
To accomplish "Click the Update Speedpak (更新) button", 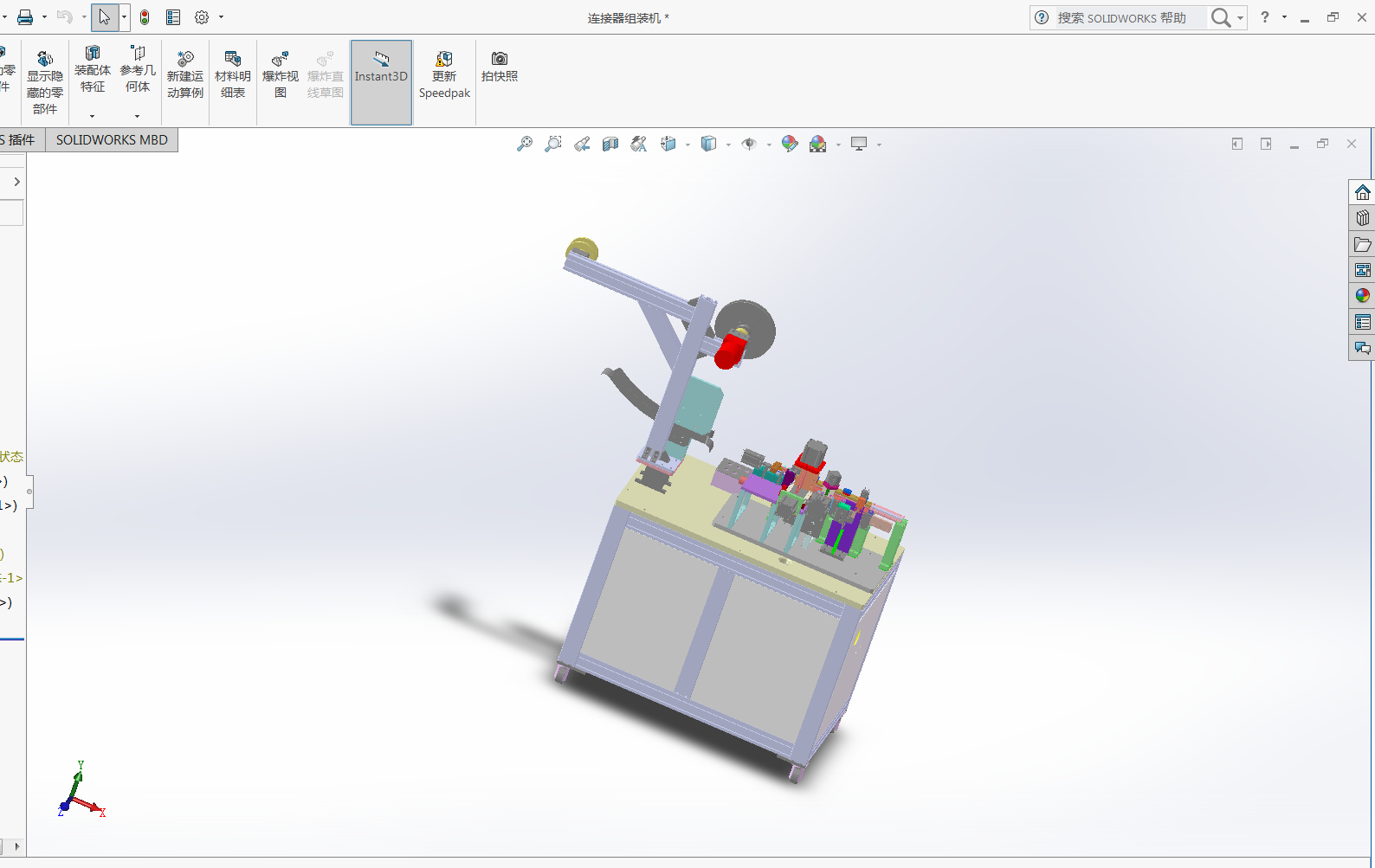I will coord(444,75).
